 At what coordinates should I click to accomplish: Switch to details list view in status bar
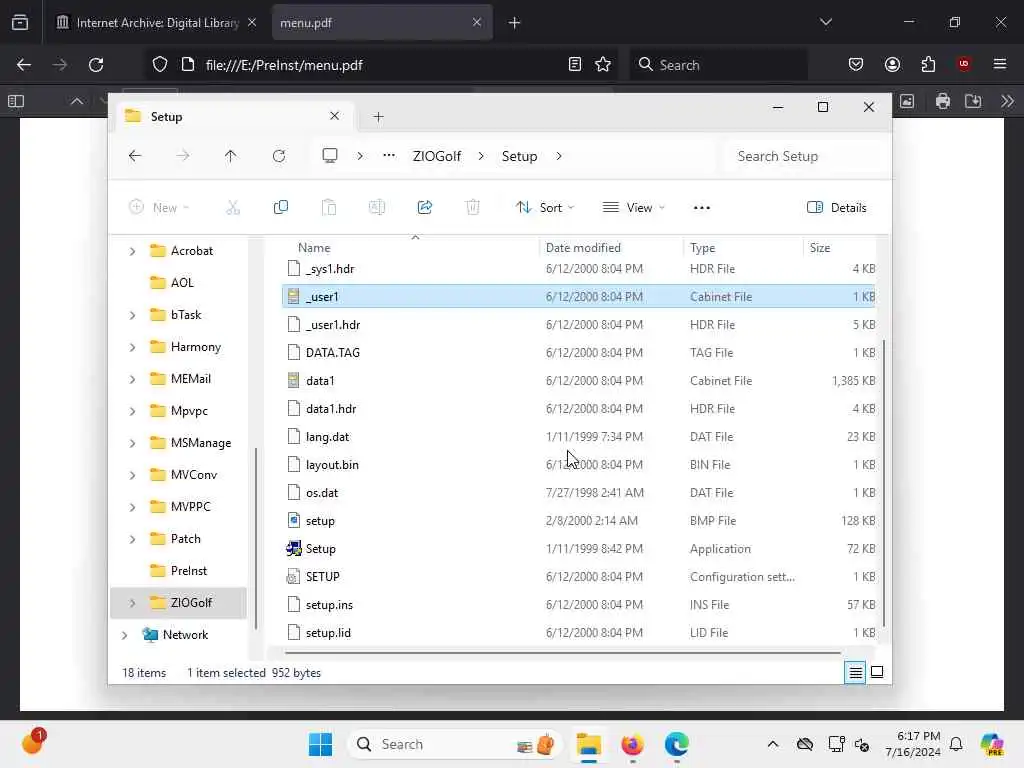[856, 672]
